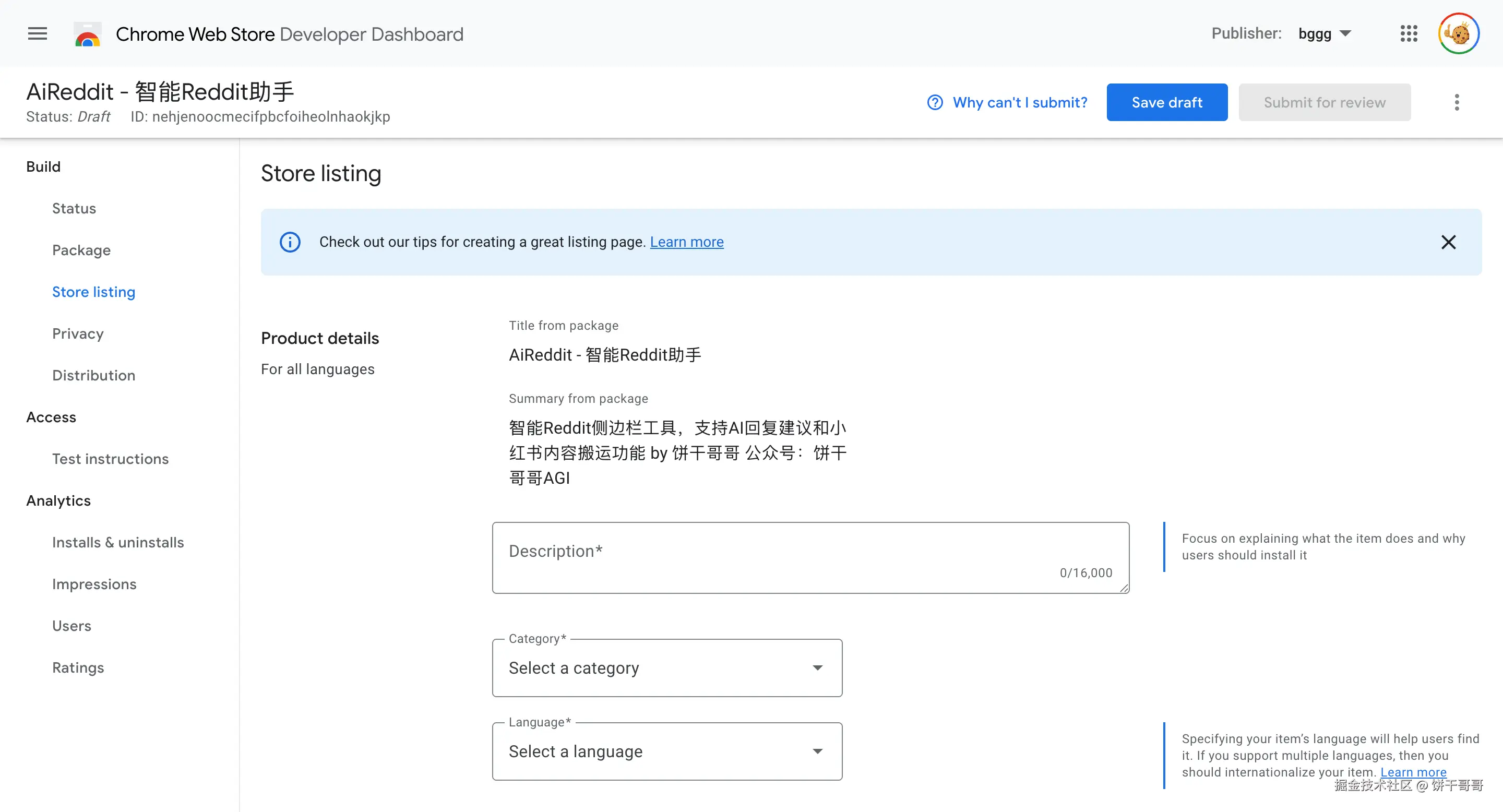Click the Chrome Web Store logo
This screenshot has width=1503, height=812.
[88, 34]
